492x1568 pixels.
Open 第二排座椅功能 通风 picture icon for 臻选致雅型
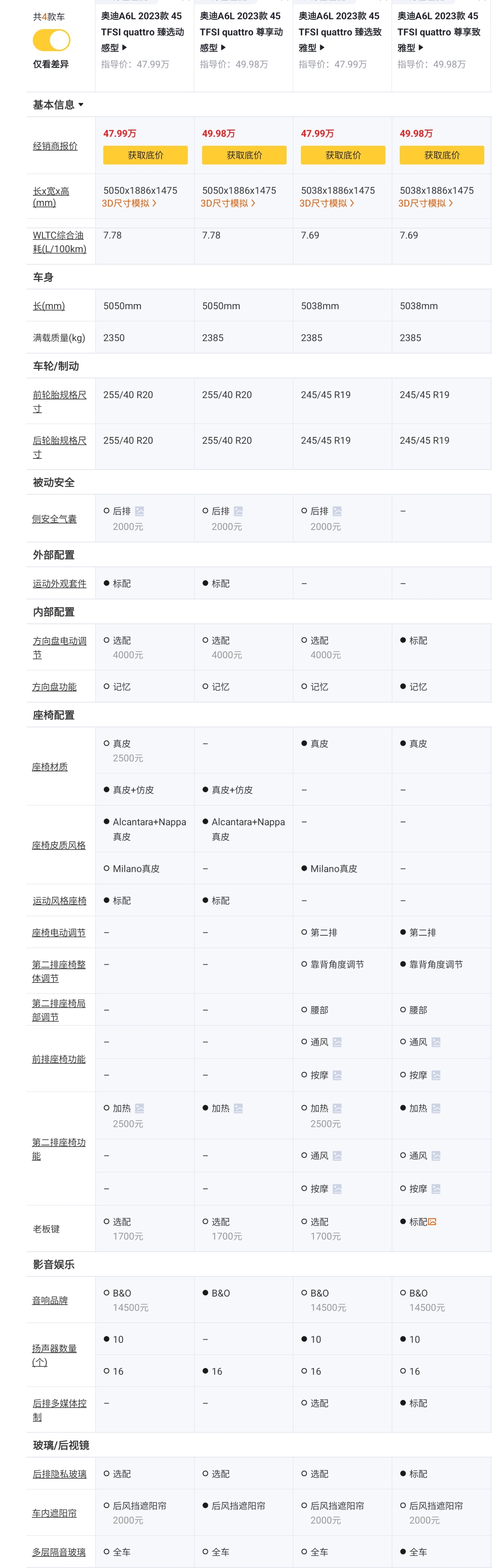[337, 1156]
